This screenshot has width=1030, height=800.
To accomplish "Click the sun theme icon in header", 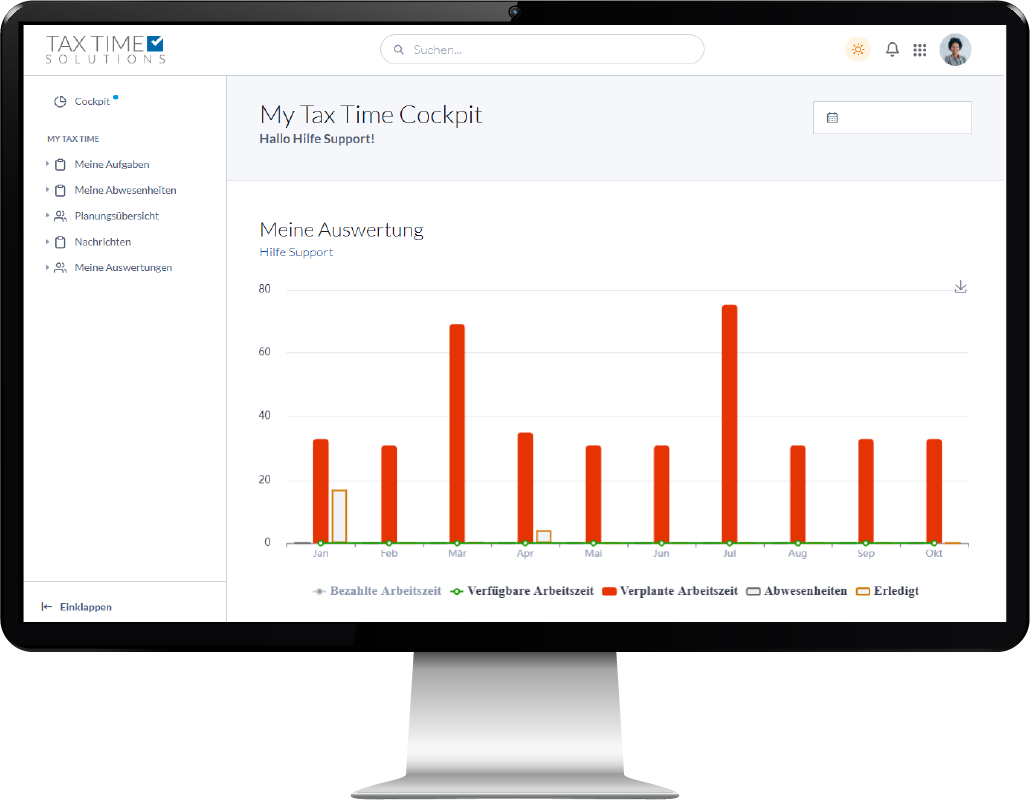I will tap(857, 49).
